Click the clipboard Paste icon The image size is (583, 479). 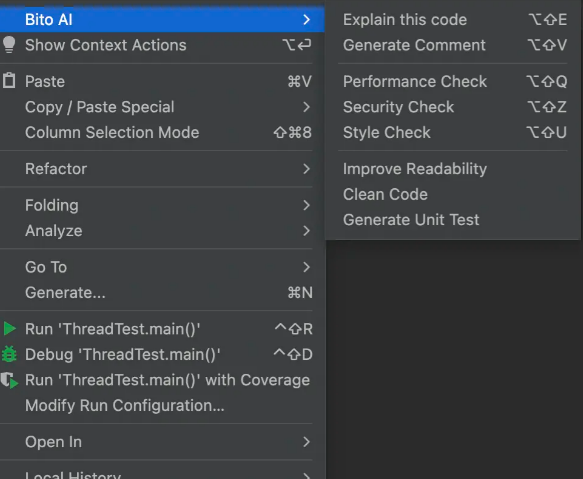coord(9,81)
